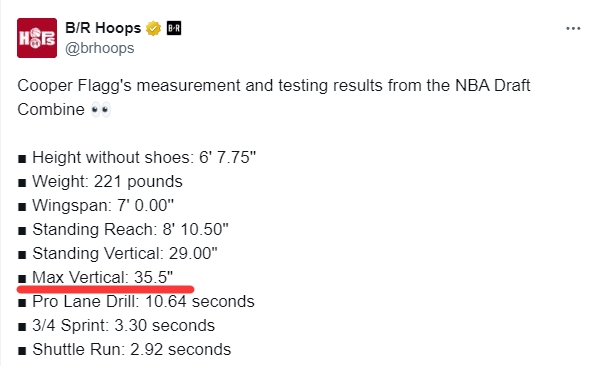Open the tweet's three-dot more menu
The image size is (598, 366).
[573, 29]
